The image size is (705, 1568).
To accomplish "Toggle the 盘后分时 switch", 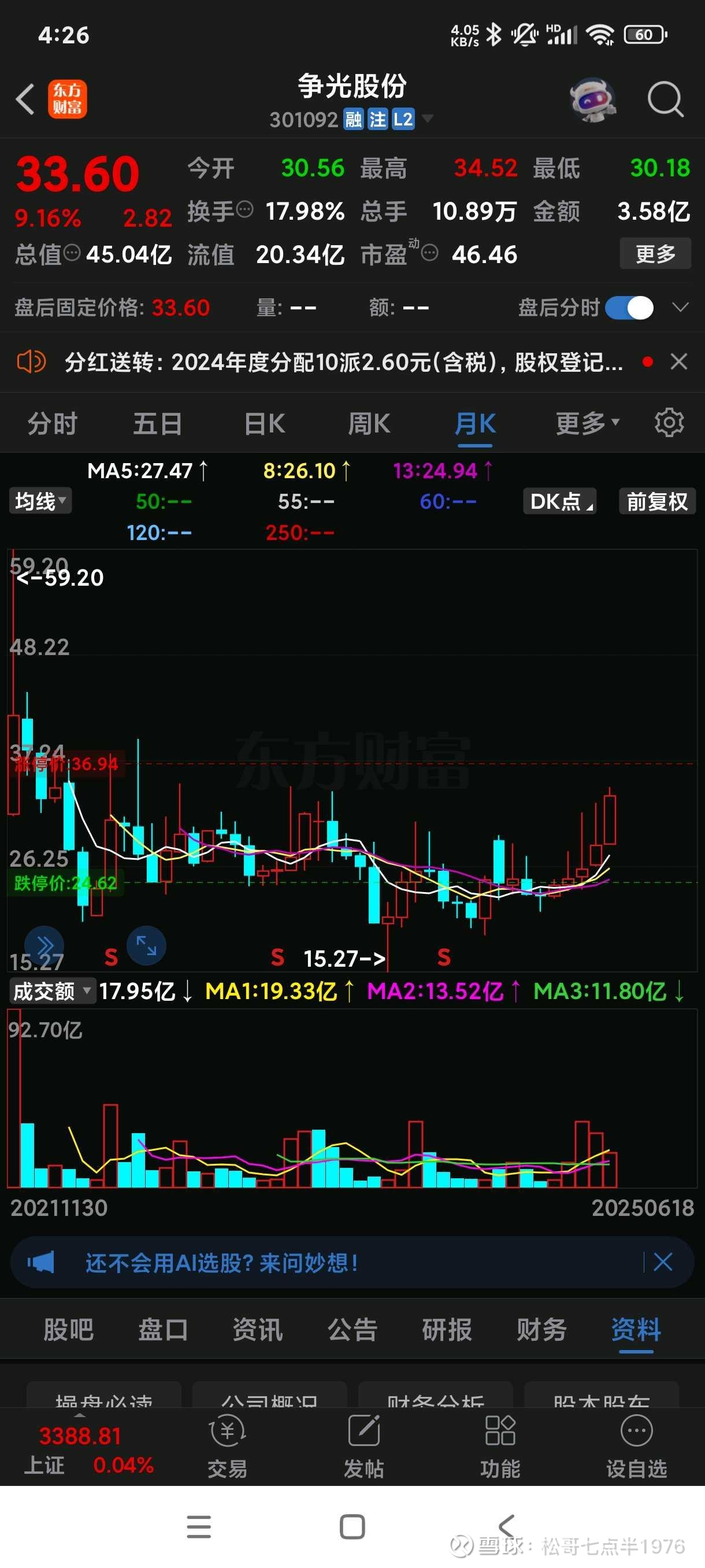I will coord(629,308).
